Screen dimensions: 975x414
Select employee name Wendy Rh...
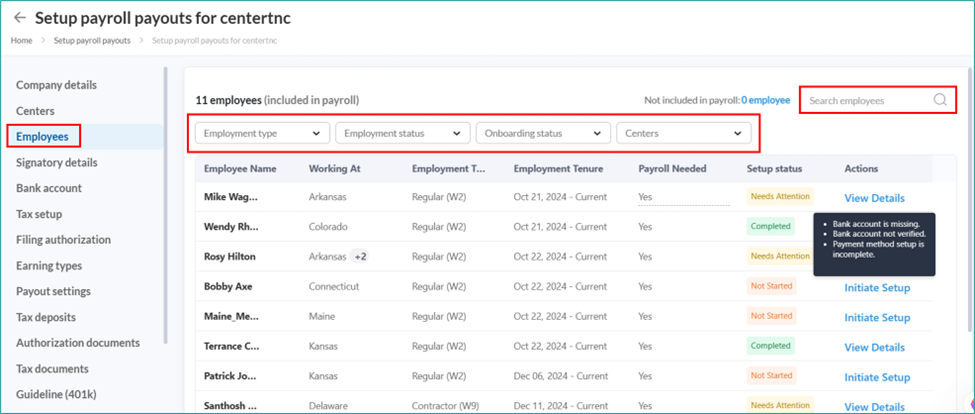(x=231, y=227)
